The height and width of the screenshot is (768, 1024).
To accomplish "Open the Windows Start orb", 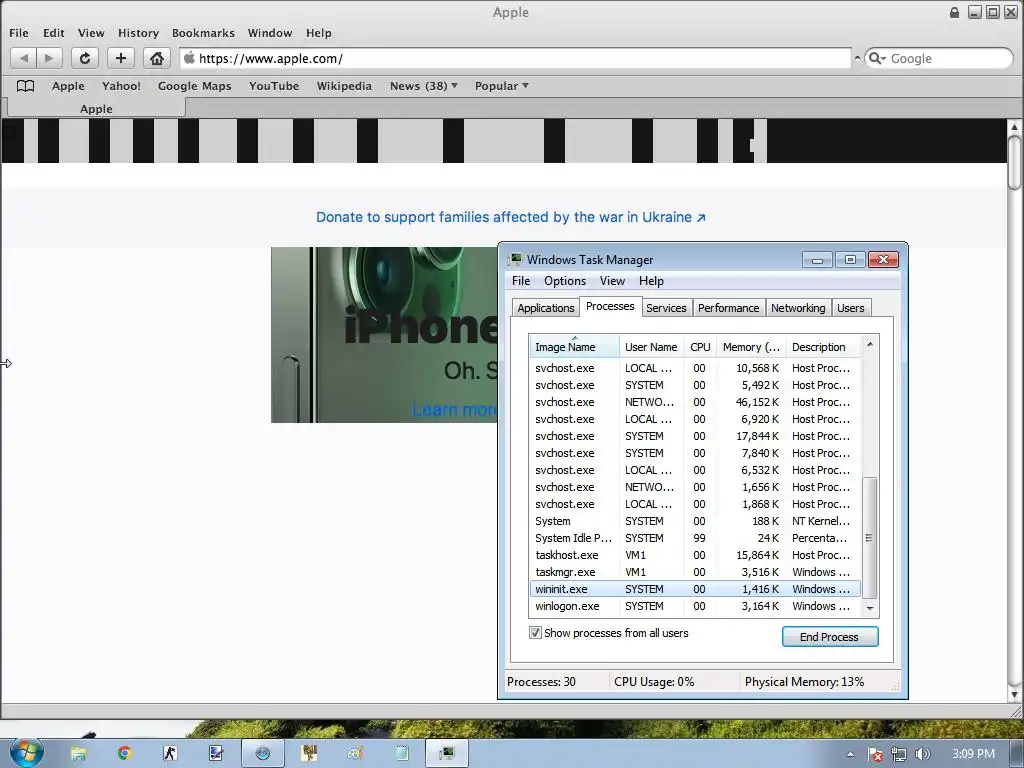I will [27, 752].
